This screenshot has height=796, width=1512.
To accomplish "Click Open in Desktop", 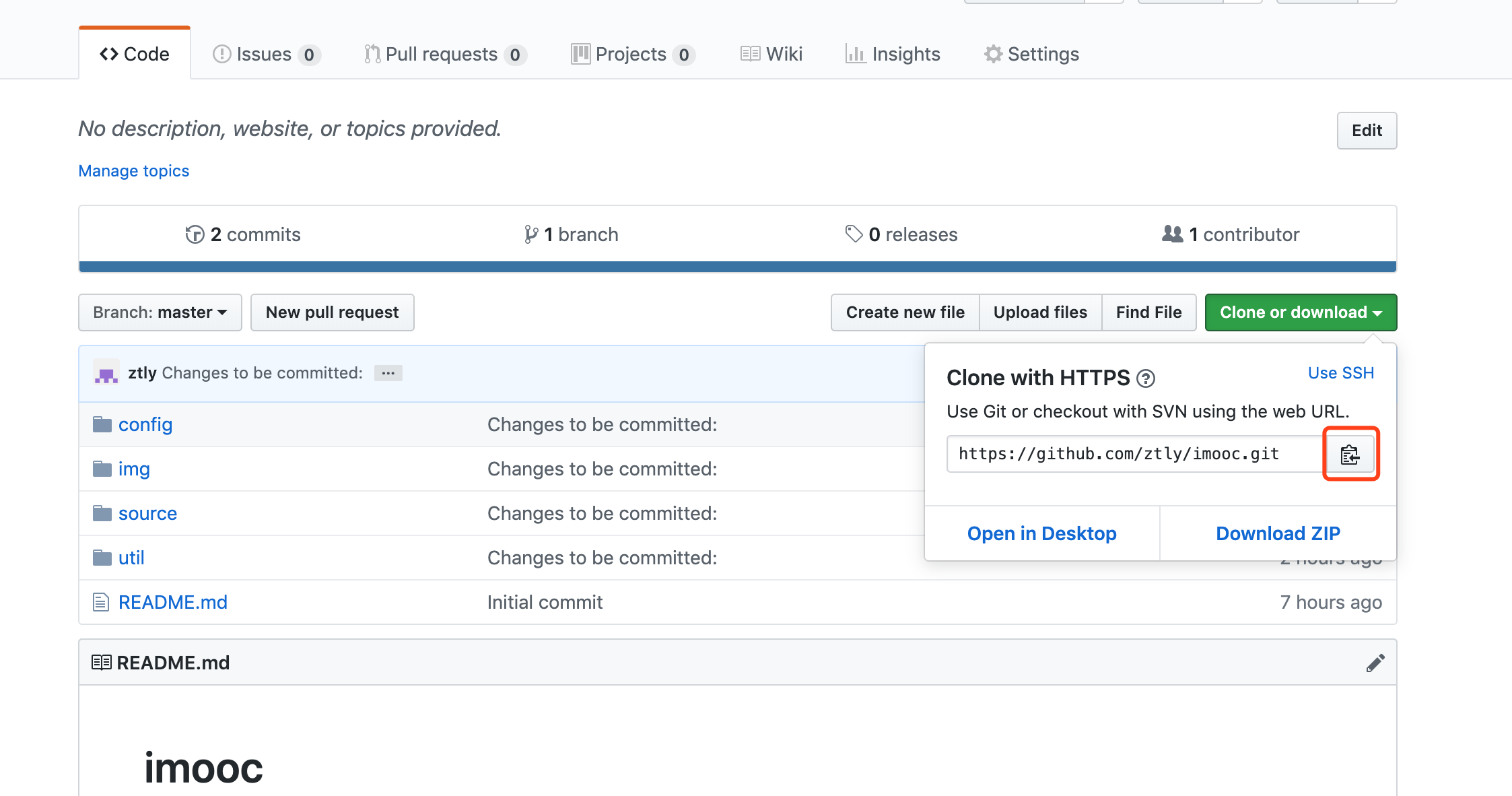I will tap(1041, 533).
